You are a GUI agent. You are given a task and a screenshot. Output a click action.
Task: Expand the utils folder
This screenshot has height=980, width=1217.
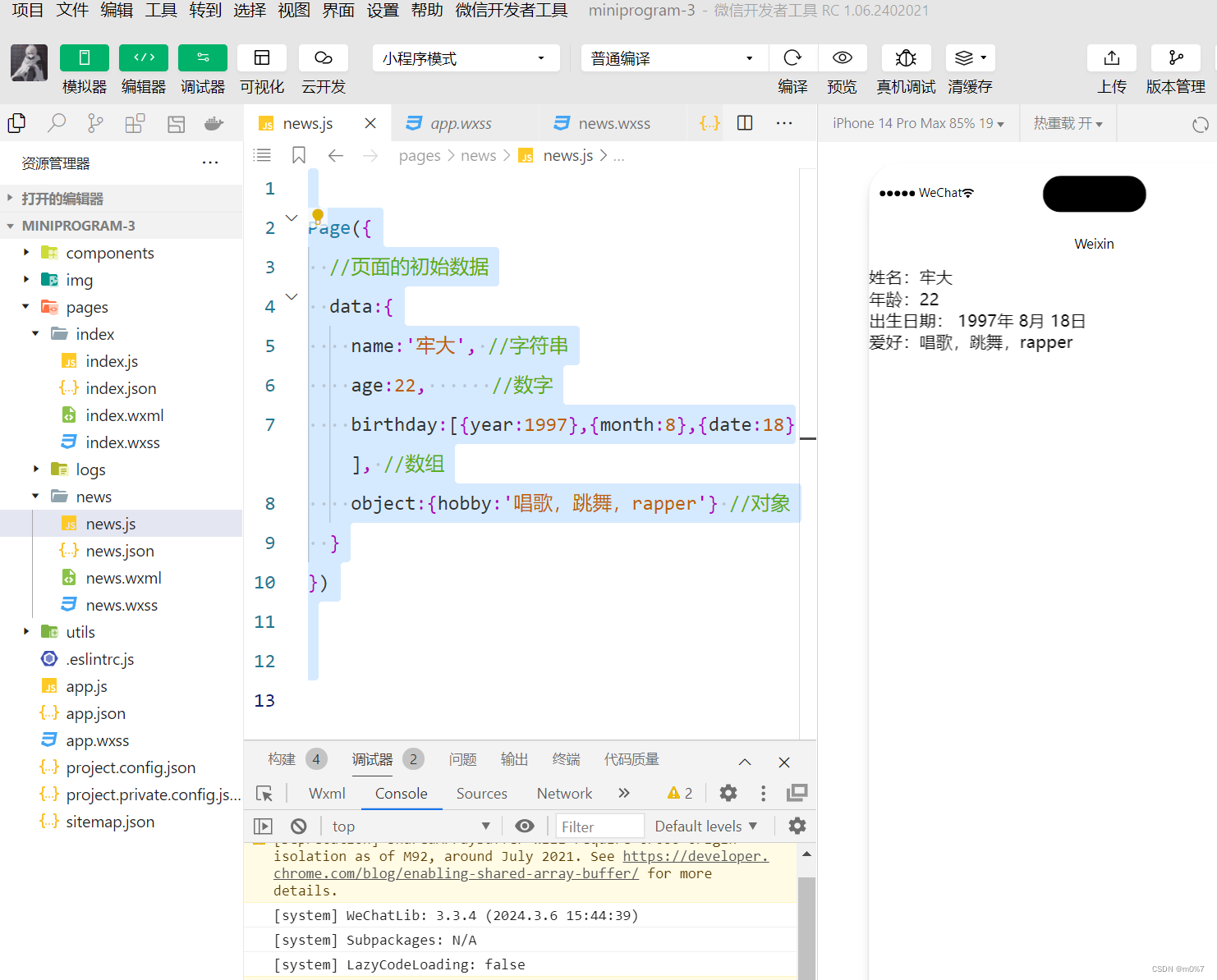click(122, 632)
